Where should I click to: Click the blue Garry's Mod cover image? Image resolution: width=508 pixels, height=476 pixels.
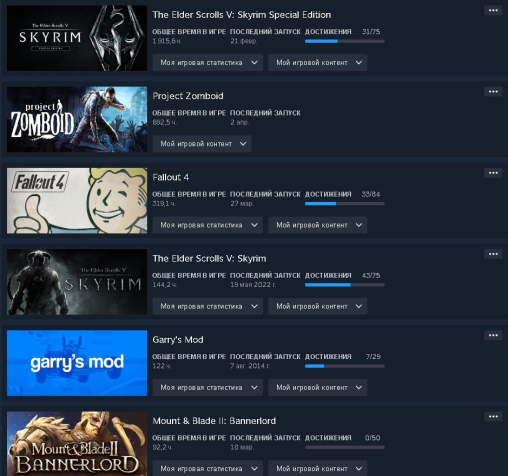click(x=77, y=363)
